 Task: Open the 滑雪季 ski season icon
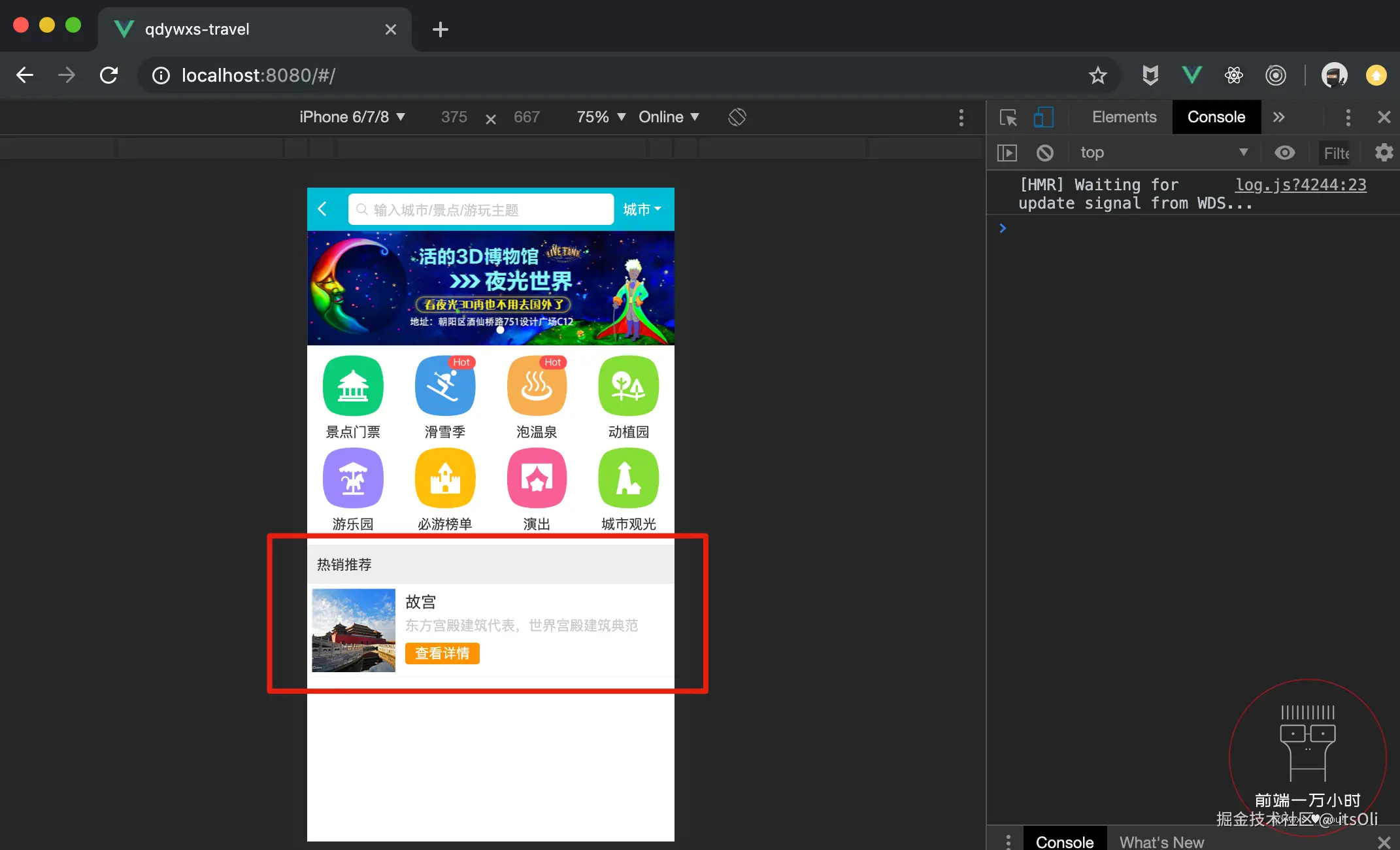point(444,386)
